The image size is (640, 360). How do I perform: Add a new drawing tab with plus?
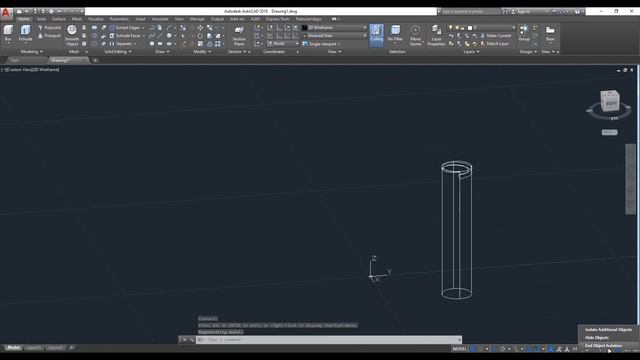95,60
